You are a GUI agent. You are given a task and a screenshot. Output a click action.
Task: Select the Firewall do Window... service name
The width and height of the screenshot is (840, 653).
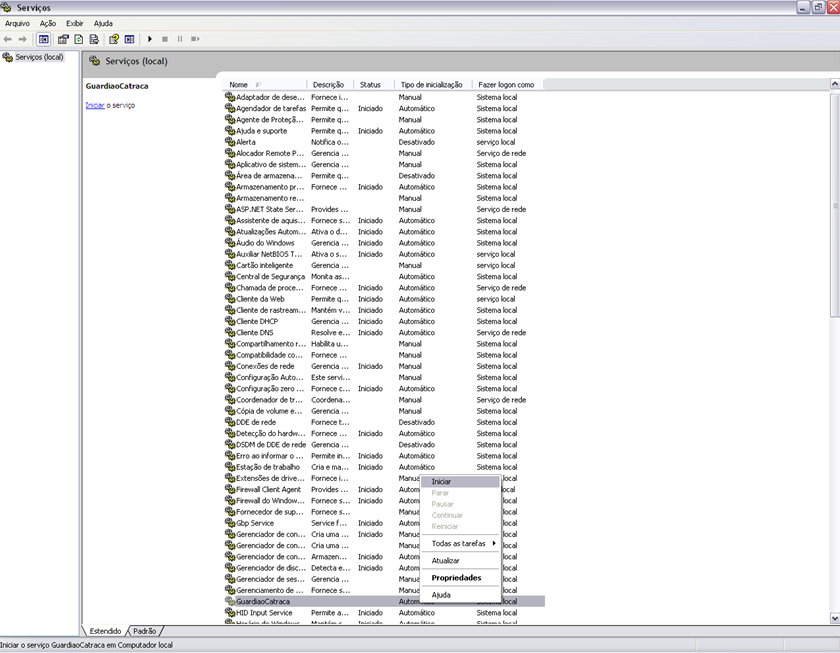tap(271, 500)
